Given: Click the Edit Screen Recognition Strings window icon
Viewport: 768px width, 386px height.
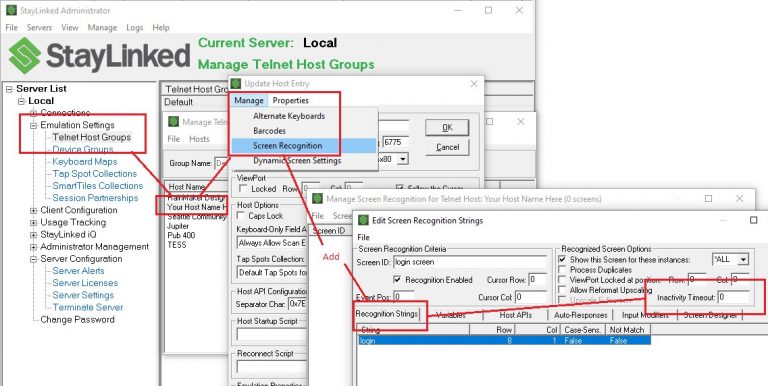Looking at the screenshot, I should point(363,220).
